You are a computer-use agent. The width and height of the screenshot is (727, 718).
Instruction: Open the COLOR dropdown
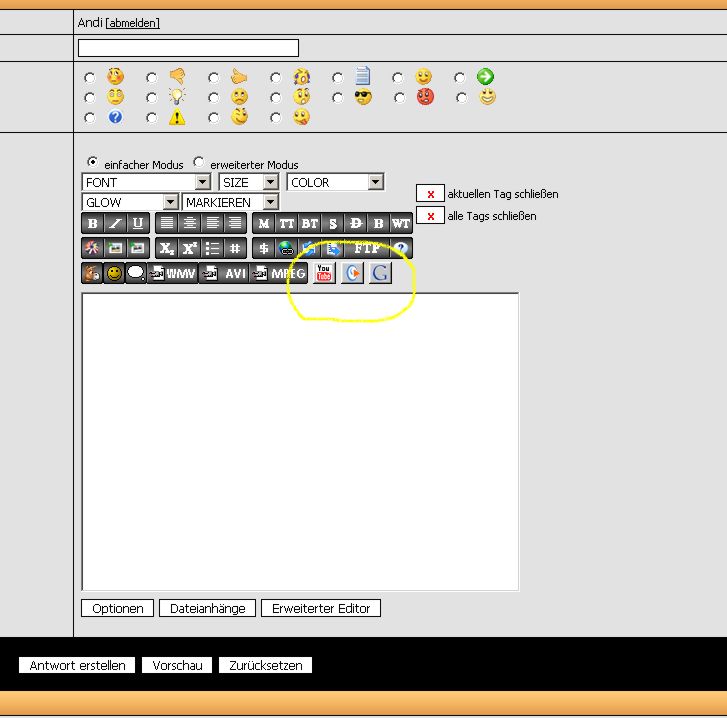coord(375,182)
